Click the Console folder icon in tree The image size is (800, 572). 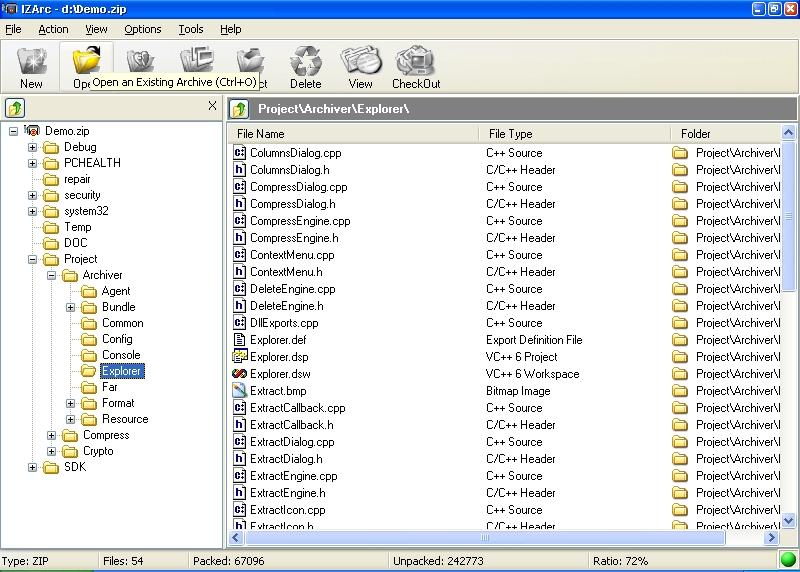pyautogui.click(x=89, y=355)
